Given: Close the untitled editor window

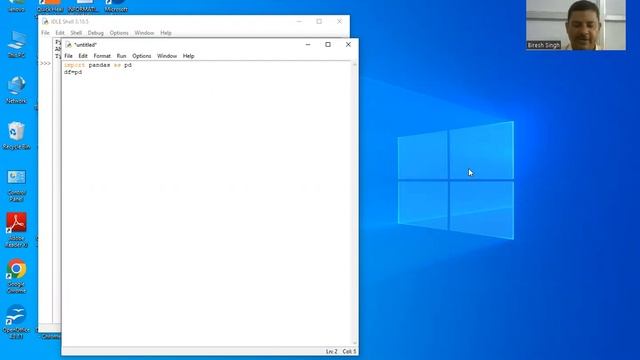Looking at the screenshot, I should [348, 44].
